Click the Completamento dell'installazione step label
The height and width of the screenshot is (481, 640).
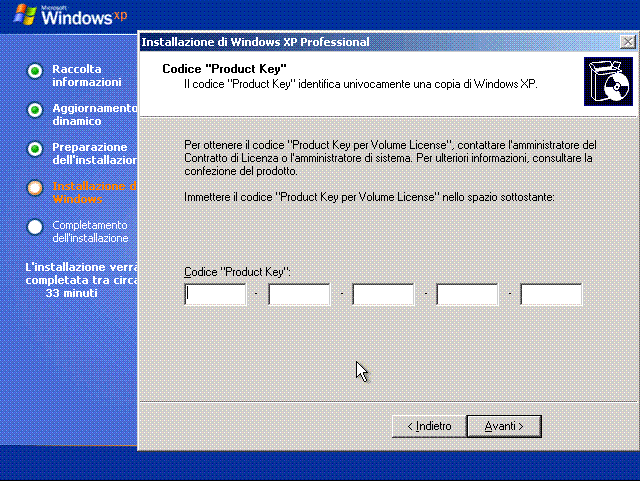coord(90,231)
